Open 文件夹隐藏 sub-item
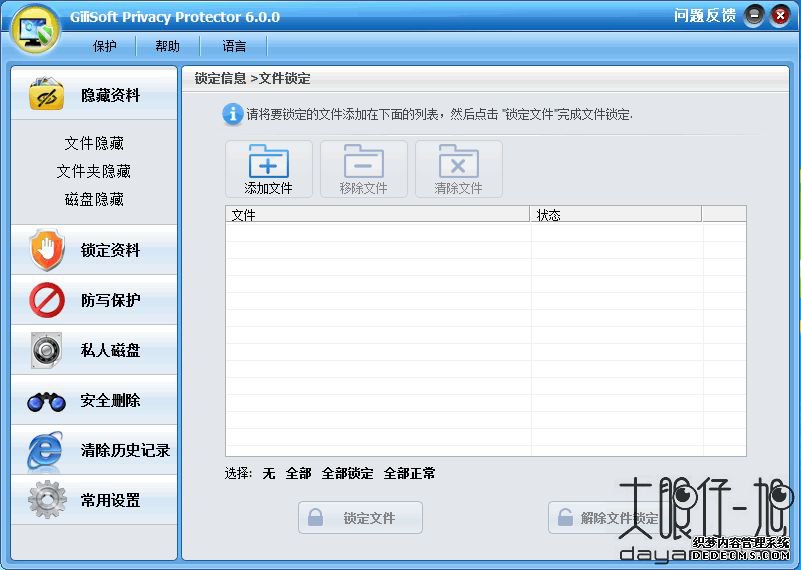801x570 pixels. coord(94,171)
